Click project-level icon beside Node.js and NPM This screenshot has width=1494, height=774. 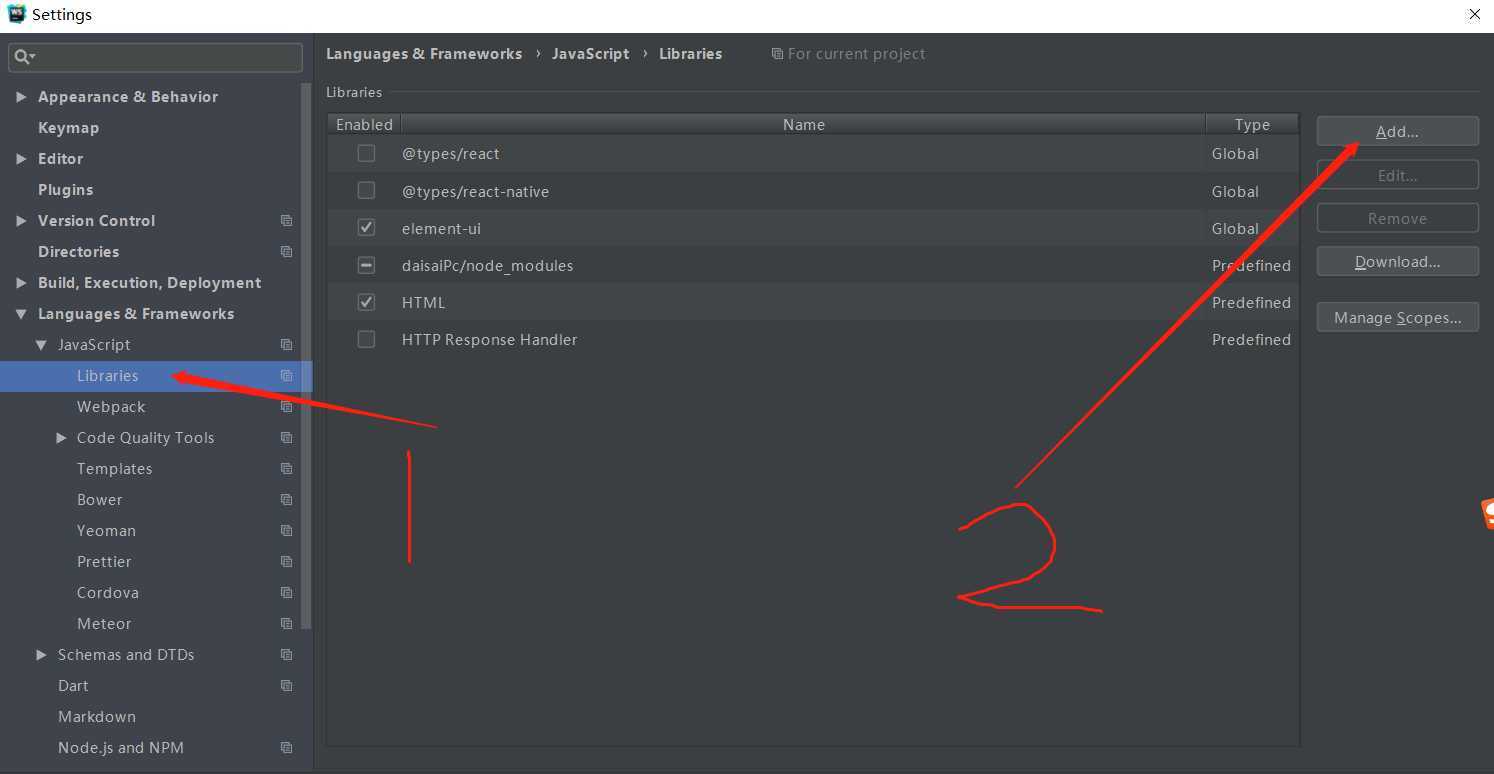point(287,748)
